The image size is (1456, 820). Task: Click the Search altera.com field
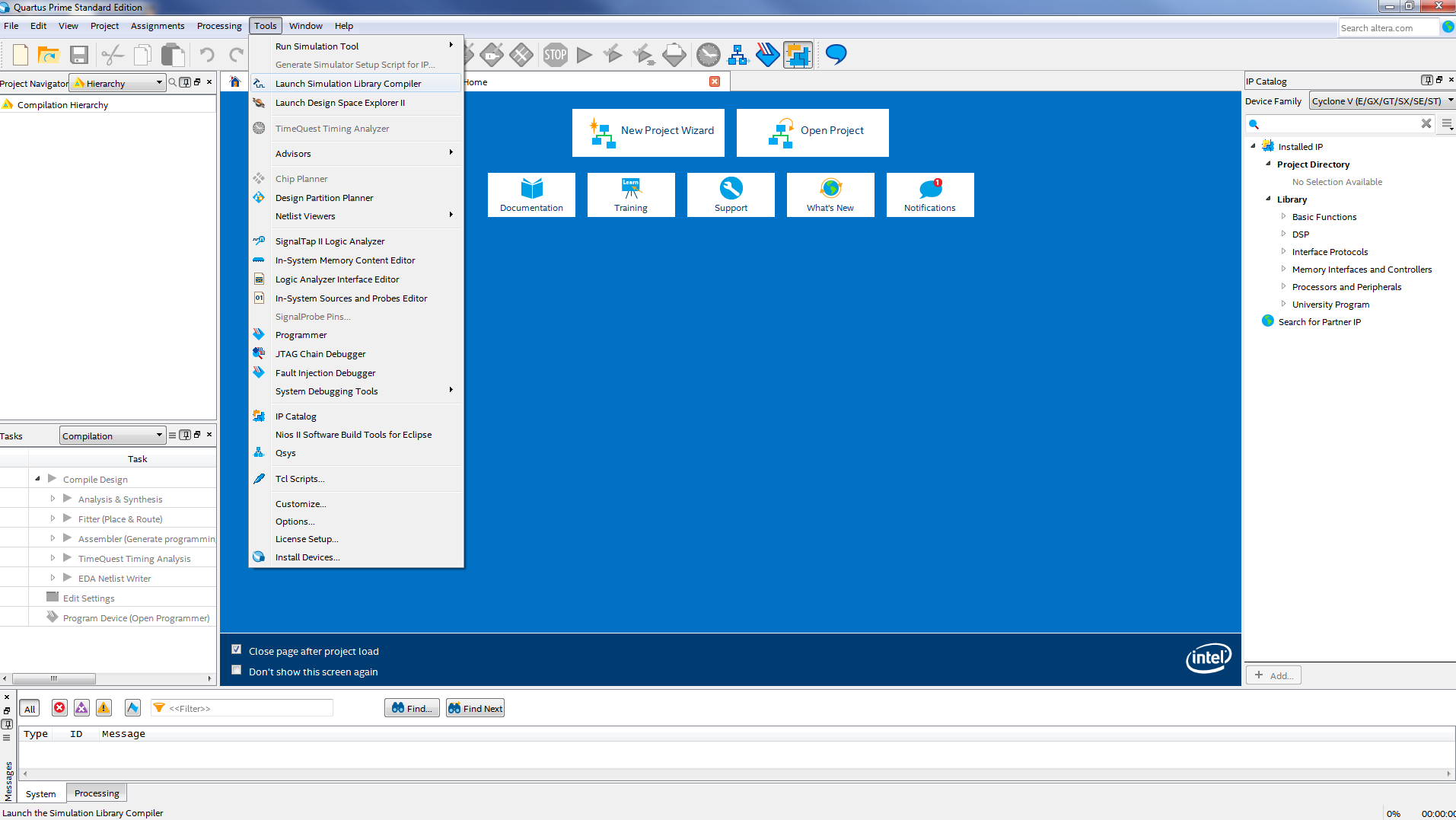tap(1388, 27)
